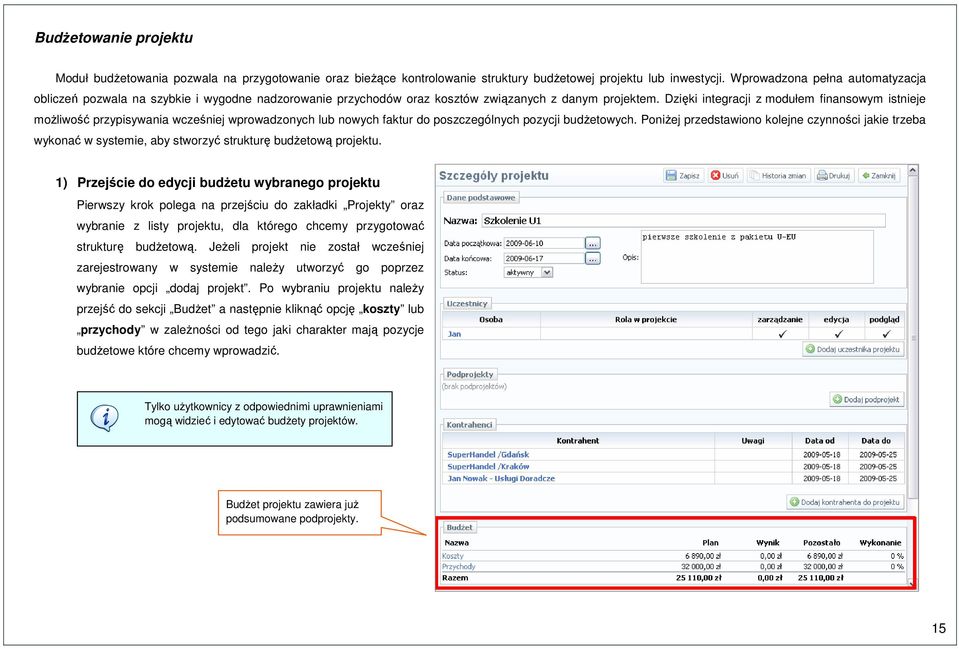The image size is (959, 649).
Task: Open the Status dropdown showing aktywny
Action: point(528,273)
